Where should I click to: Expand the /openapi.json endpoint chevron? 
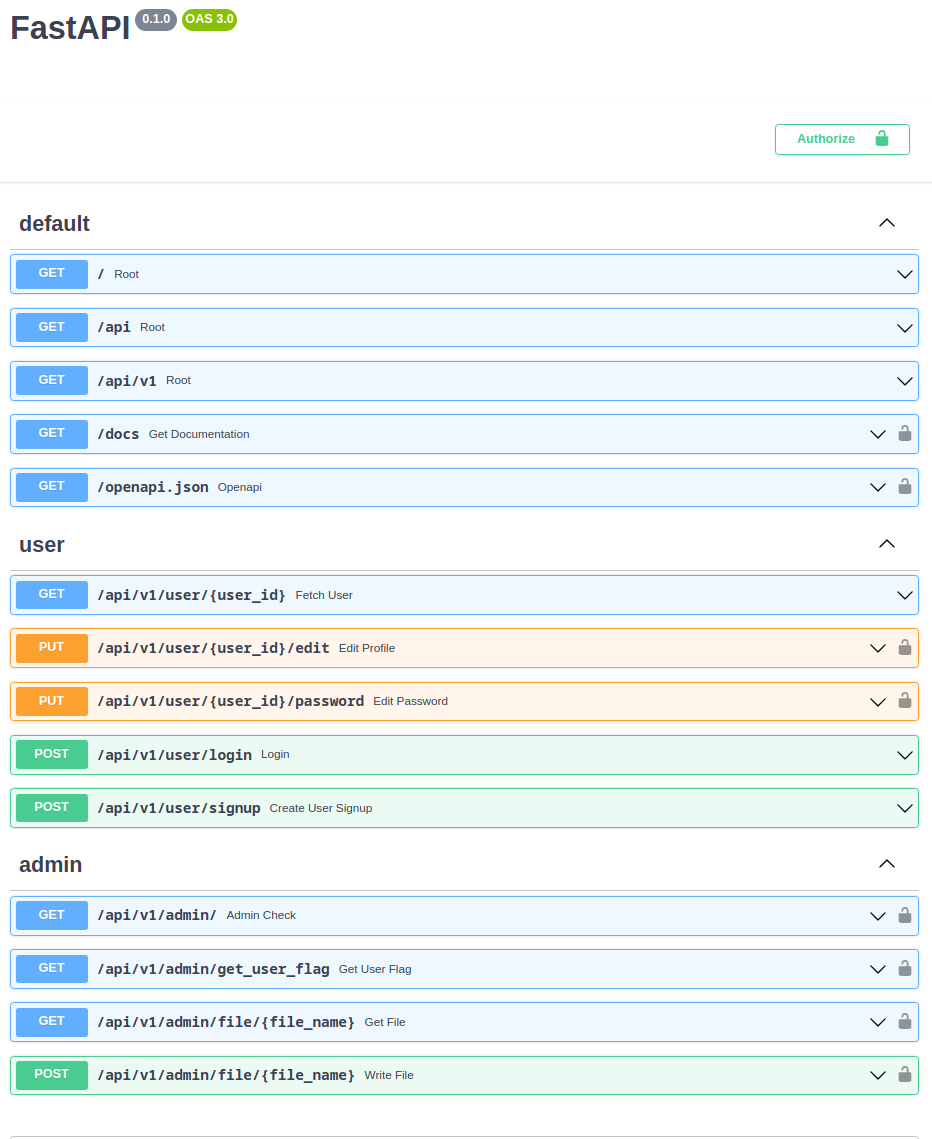coord(878,487)
